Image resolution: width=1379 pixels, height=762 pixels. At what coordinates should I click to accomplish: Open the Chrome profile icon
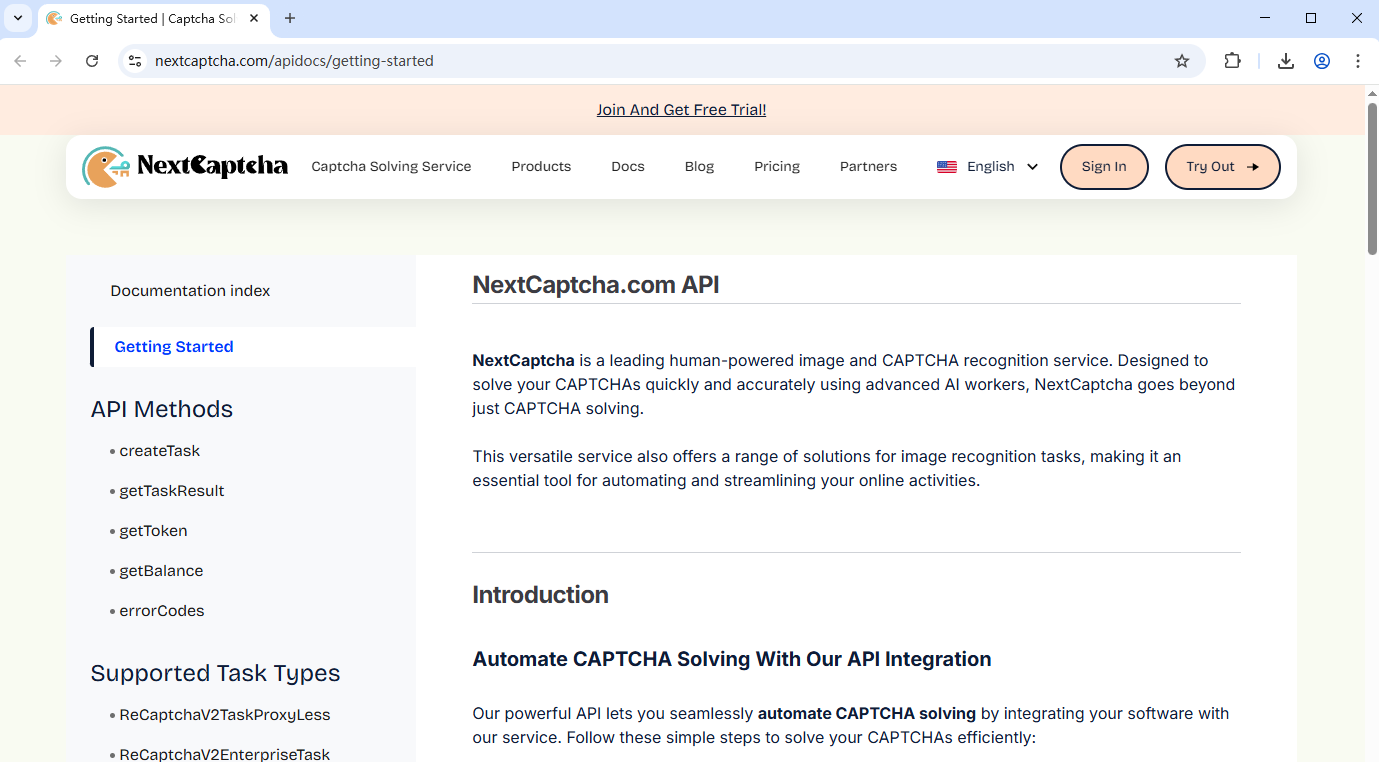[1322, 61]
